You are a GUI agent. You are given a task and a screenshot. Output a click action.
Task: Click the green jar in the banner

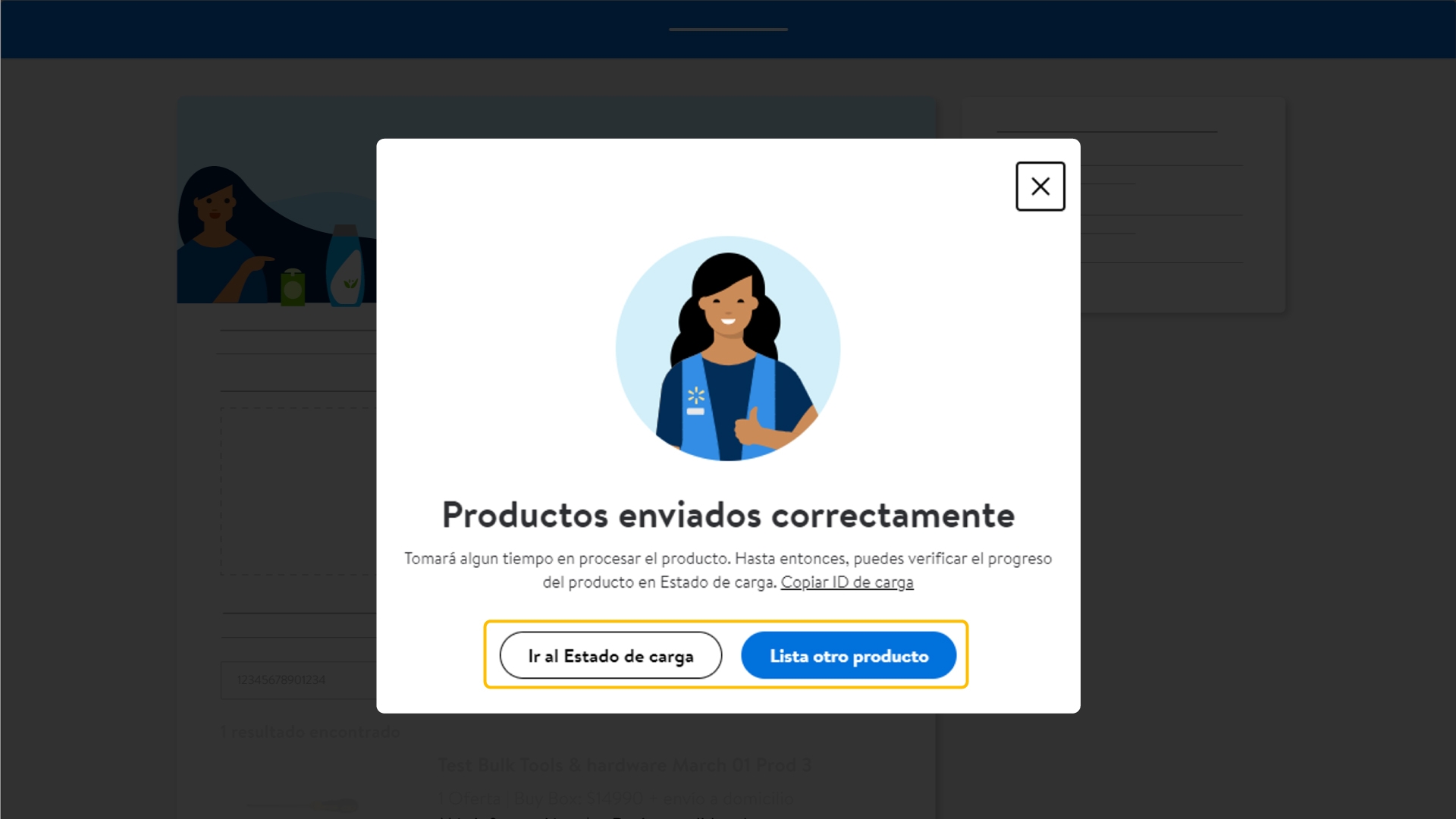click(293, 287)
